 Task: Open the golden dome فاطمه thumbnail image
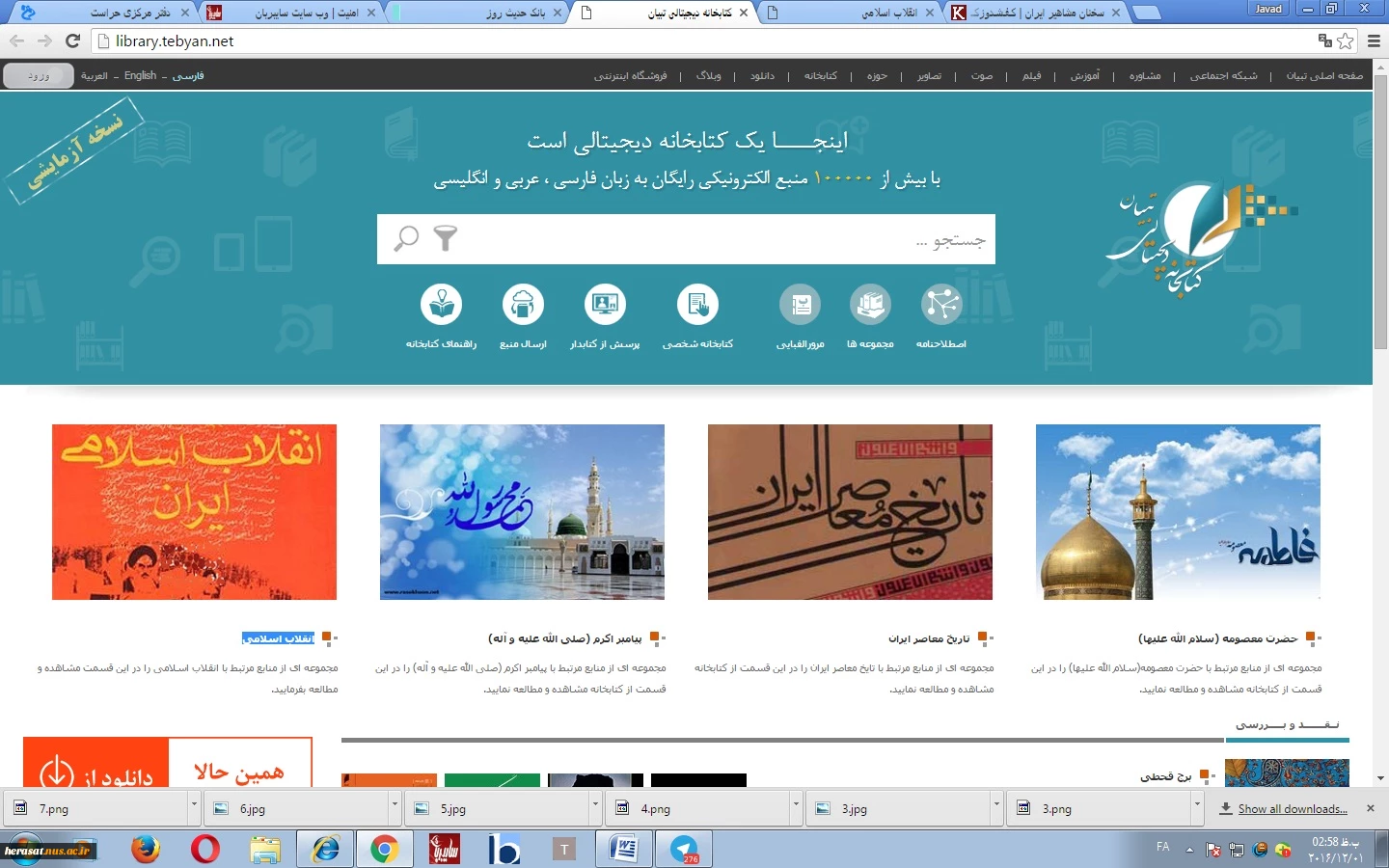point(1178,512)
